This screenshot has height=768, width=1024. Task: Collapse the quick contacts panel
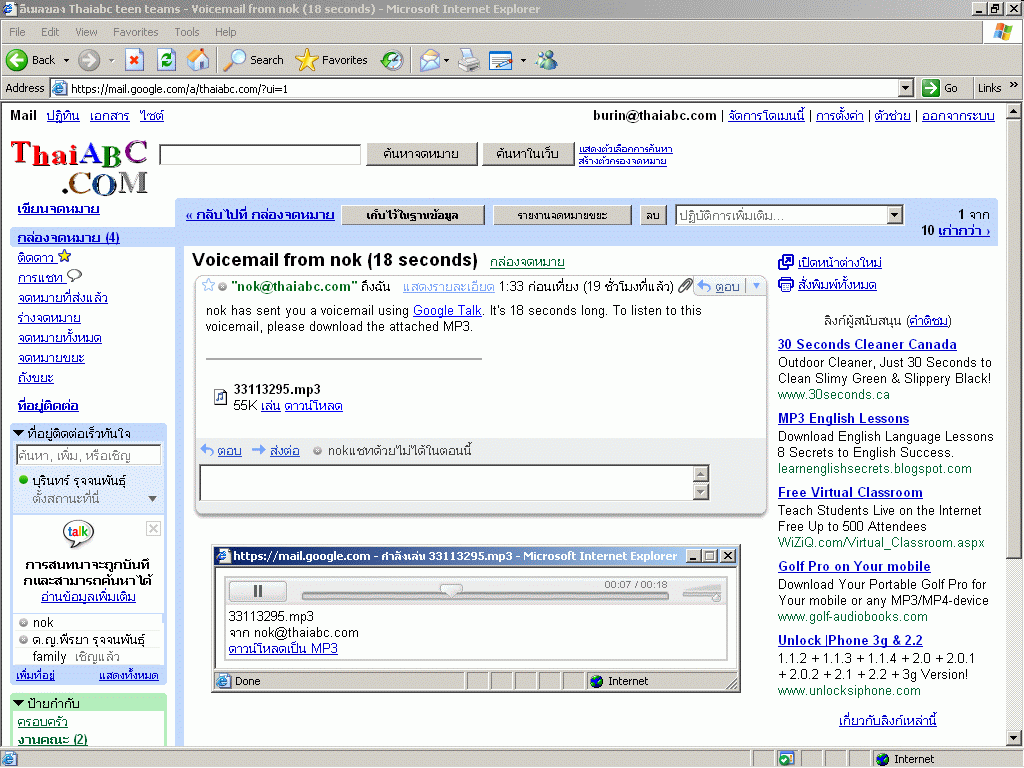click(x=19, y=433)
